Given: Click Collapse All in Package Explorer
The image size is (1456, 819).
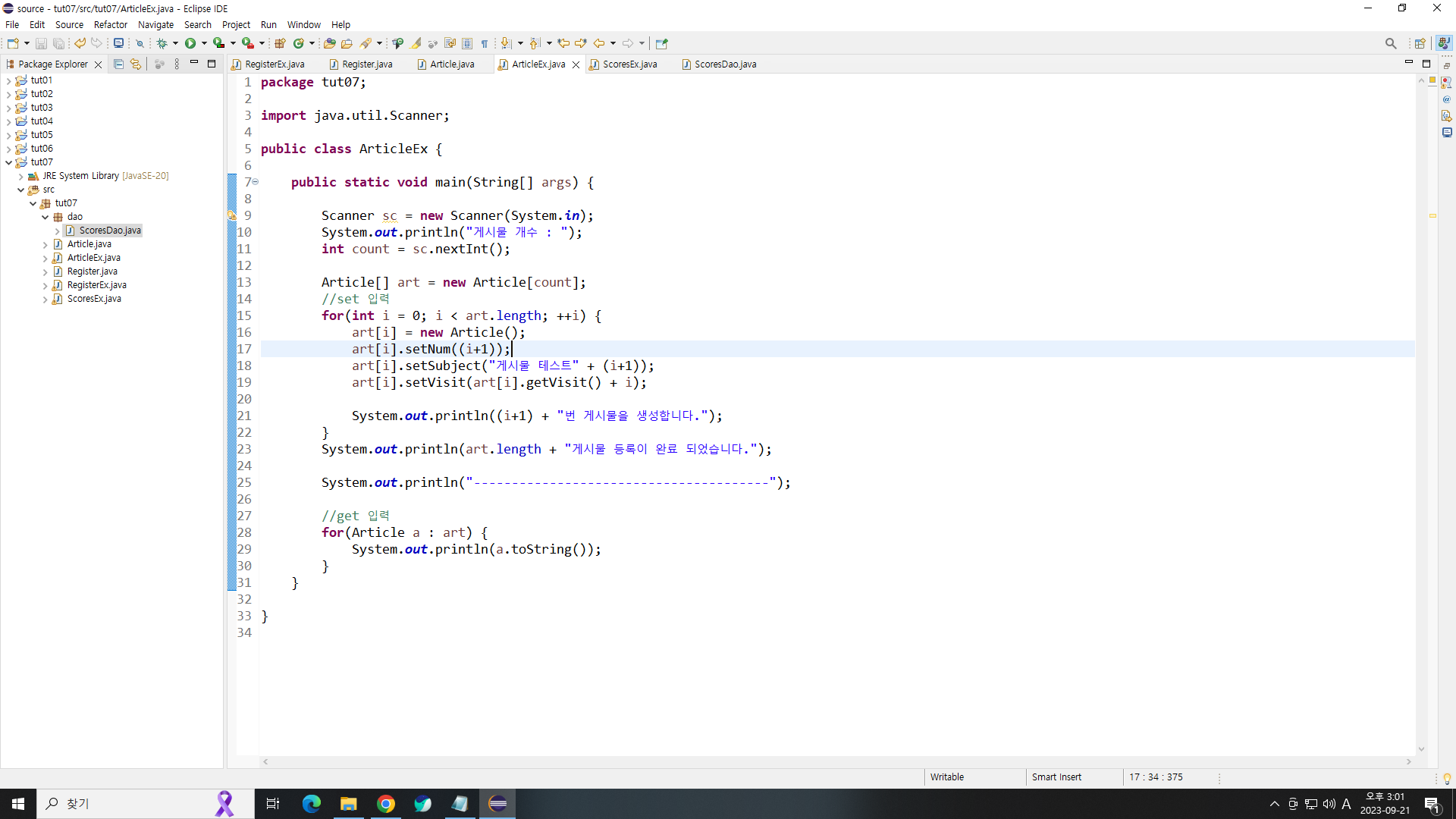Looking at the screenshot, I should point(118,64).
